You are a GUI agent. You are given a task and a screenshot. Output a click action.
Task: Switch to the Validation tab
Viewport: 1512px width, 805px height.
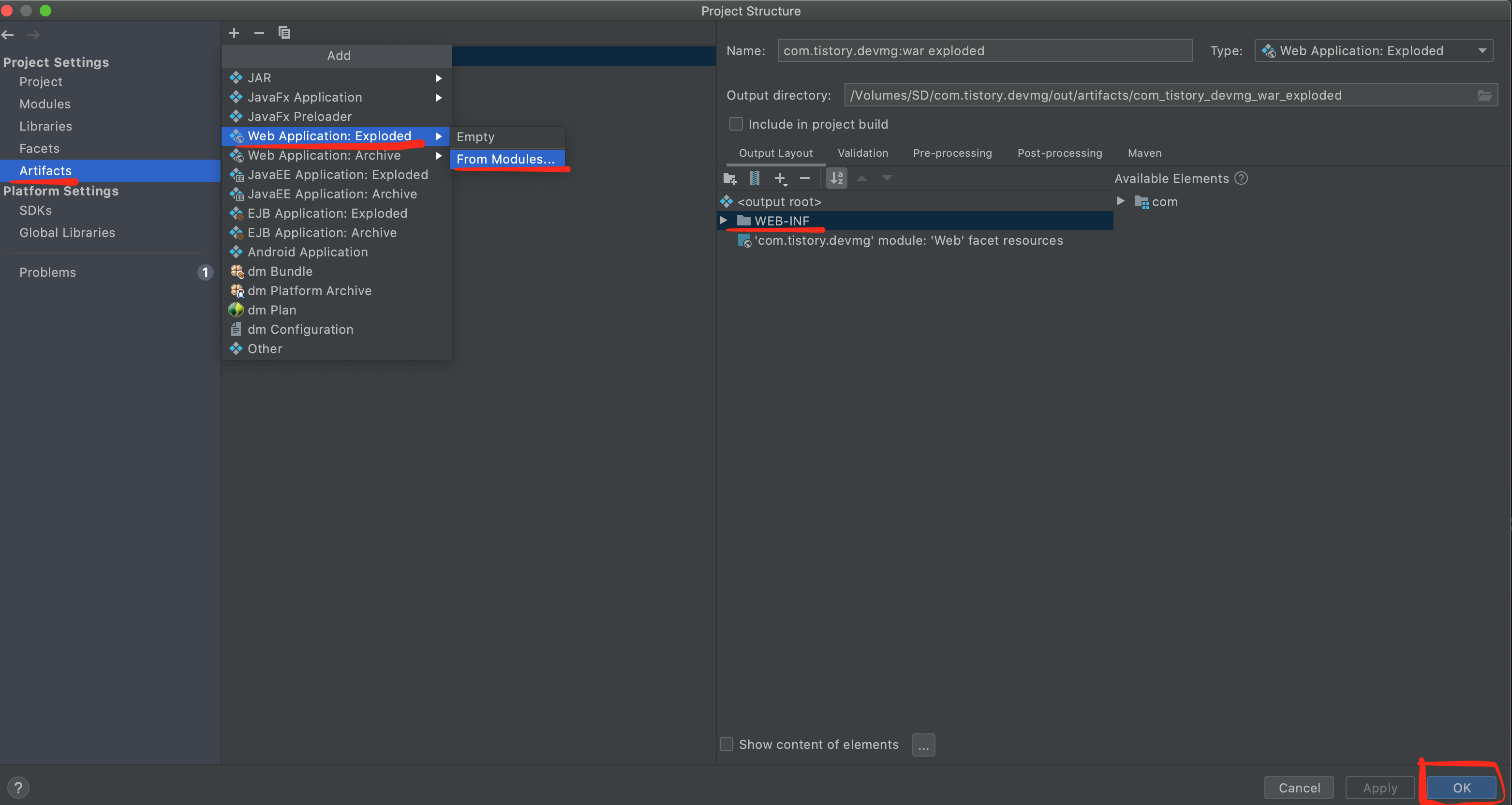(x=862, y=153)
